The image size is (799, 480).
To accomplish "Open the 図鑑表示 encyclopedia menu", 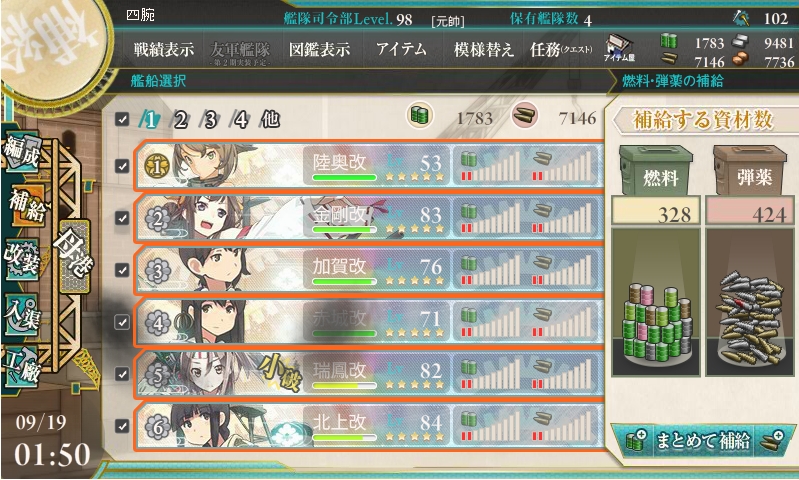I will [319, 49].
